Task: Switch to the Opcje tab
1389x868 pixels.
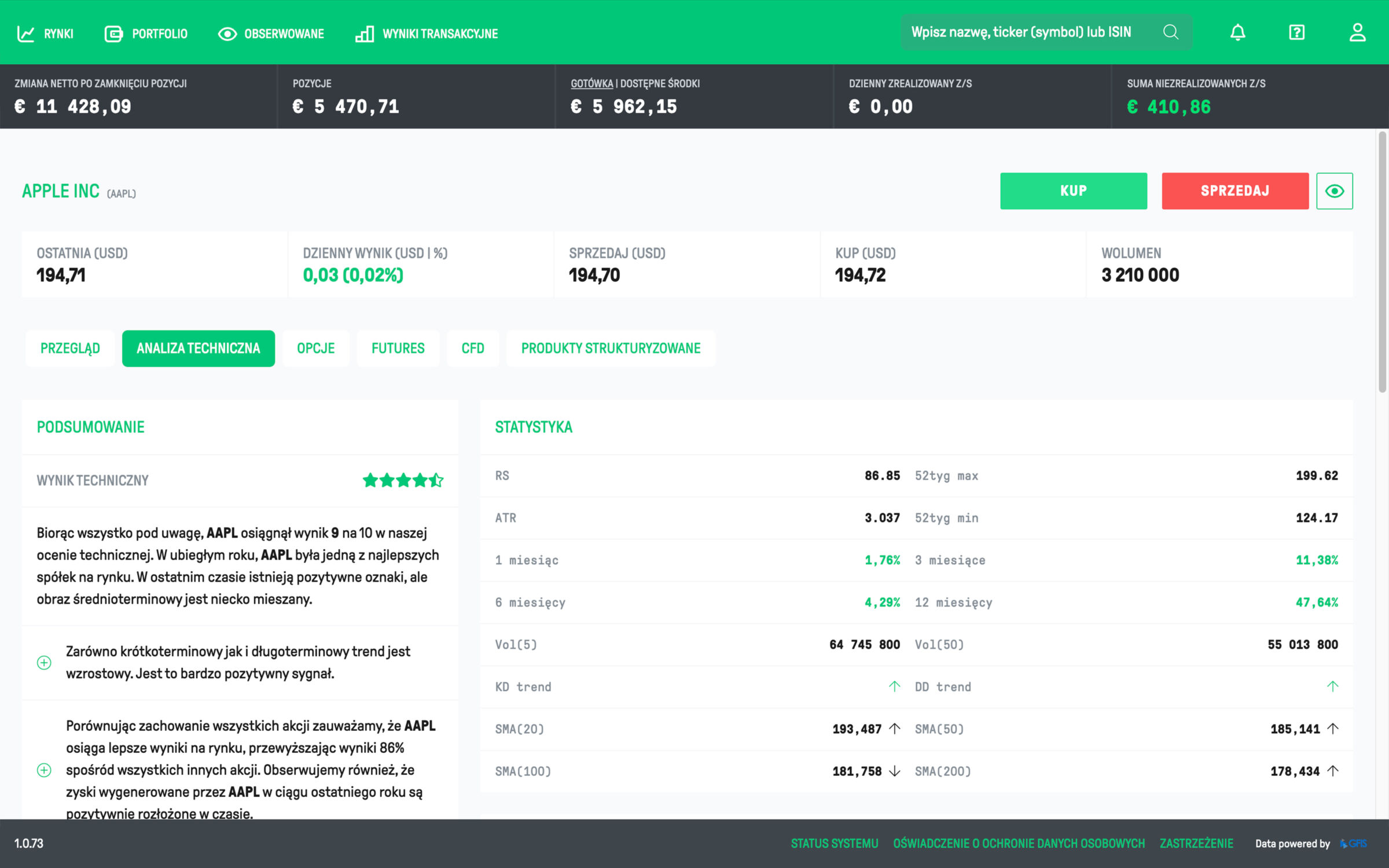Action: 316,348
